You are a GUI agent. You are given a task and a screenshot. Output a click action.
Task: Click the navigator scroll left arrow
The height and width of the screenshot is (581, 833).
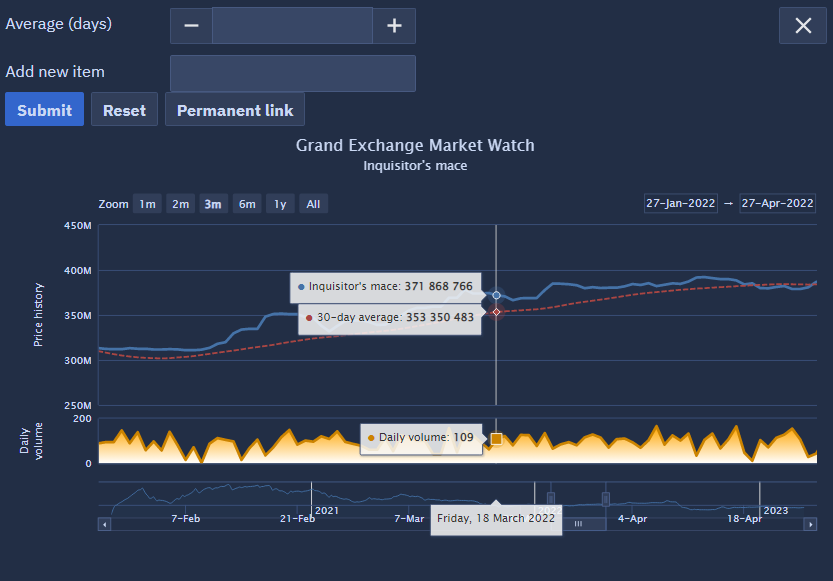tap(105, 525)
